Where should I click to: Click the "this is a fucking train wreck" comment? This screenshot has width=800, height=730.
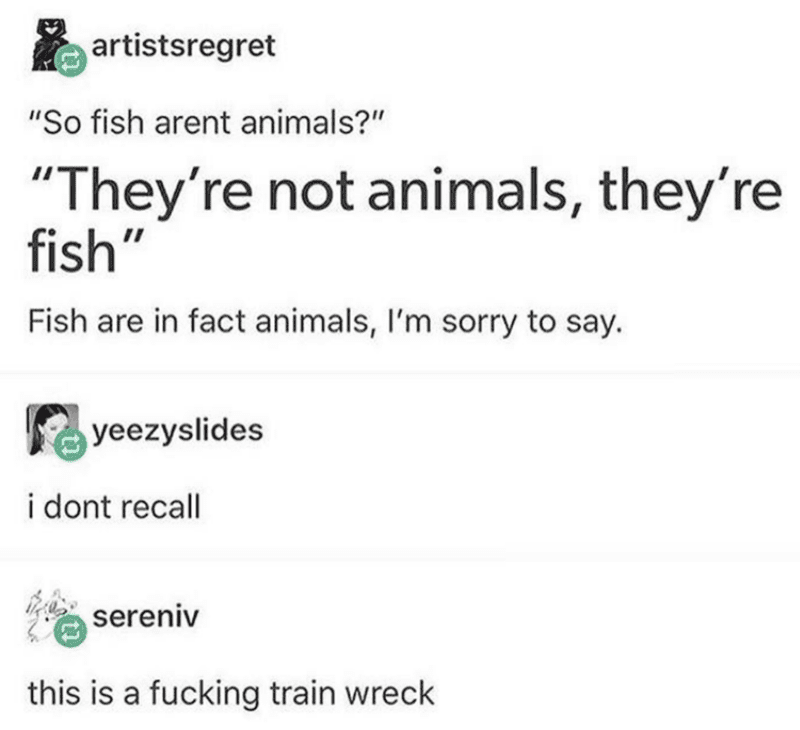(231, 694)
